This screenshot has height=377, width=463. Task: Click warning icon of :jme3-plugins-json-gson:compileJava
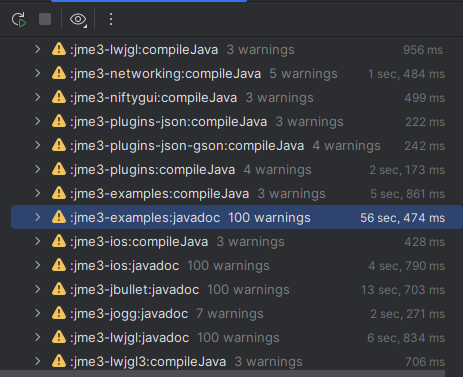59,145
